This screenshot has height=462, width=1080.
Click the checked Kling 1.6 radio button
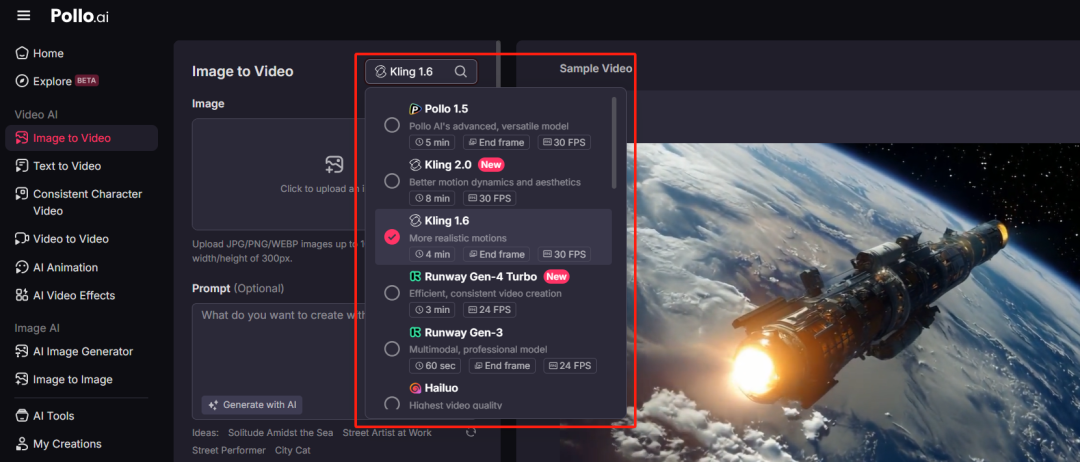[x=392, y=237]
